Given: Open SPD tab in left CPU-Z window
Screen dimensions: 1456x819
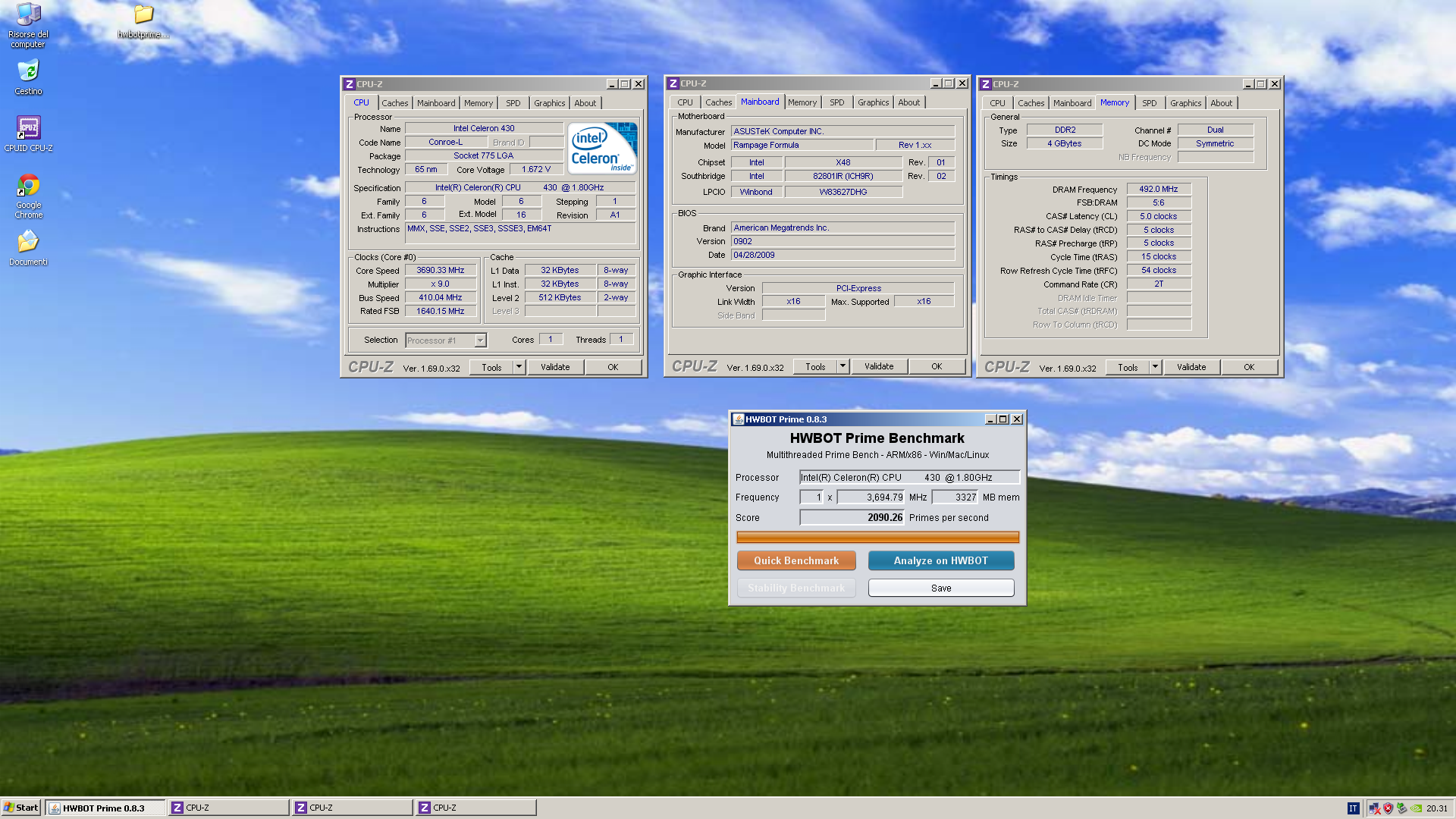Looking at the screenshot, I should coord(513,103).
